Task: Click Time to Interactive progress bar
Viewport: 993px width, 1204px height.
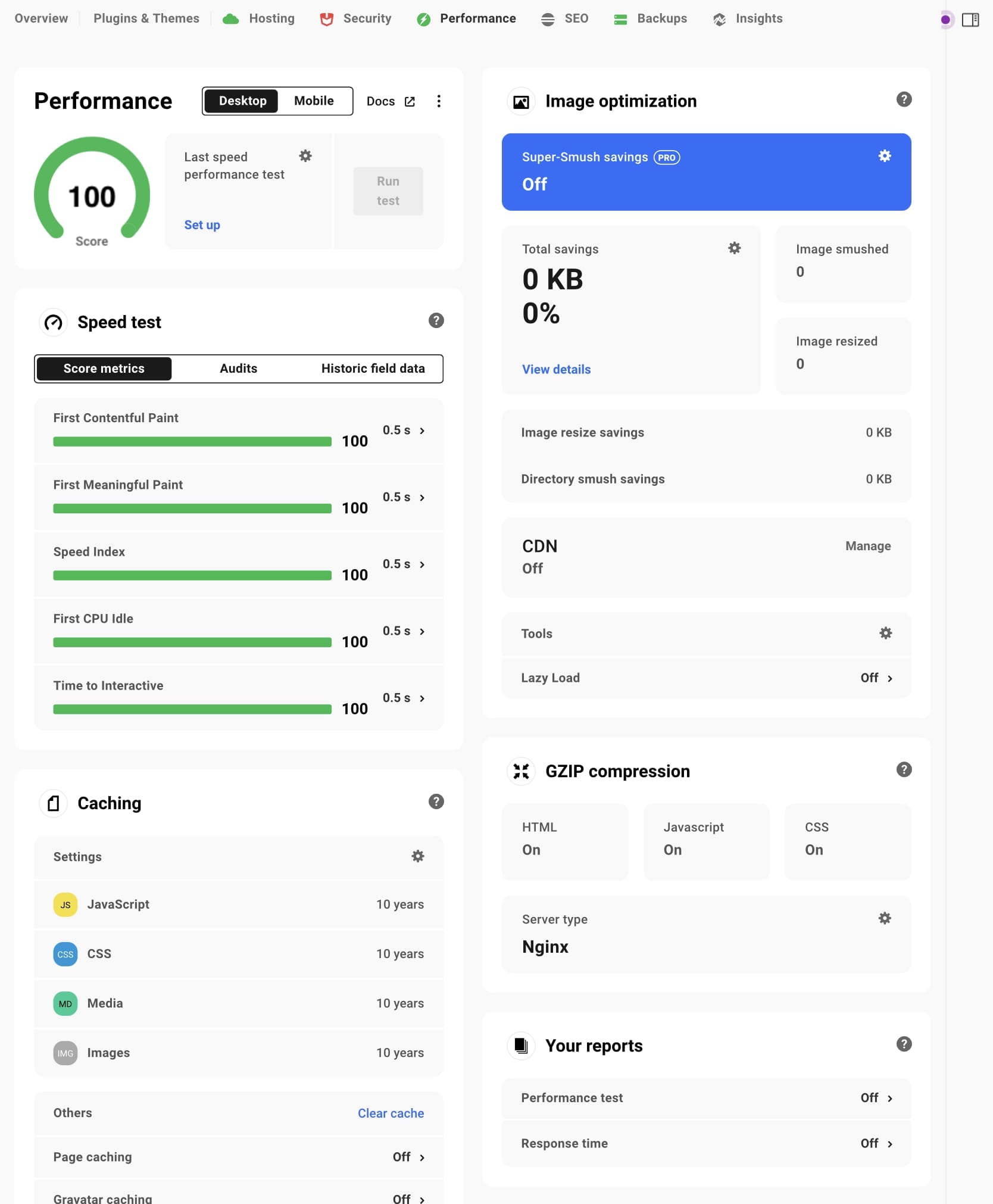Action: tap(192, 709)
